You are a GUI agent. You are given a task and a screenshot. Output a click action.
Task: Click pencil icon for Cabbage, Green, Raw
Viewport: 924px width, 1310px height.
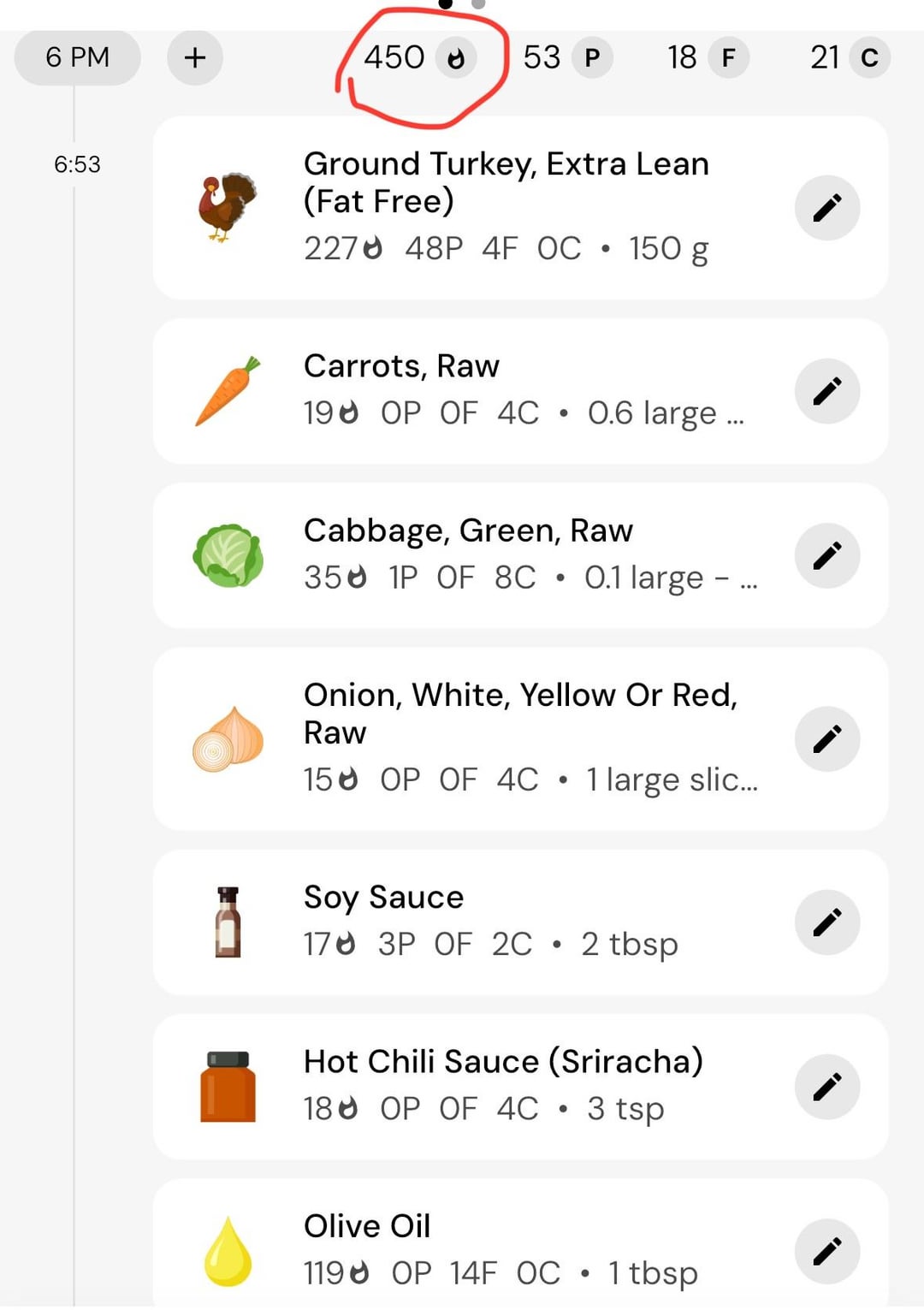(827, 555)
